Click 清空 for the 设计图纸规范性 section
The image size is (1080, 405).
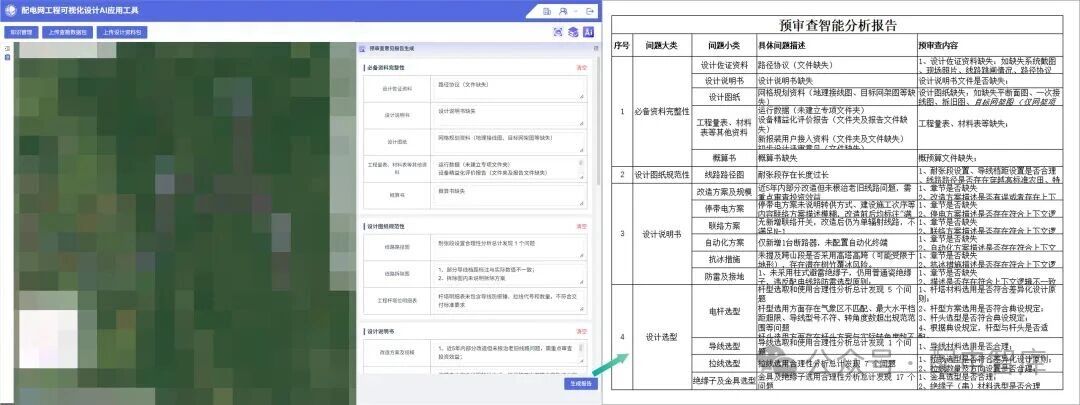point(581,227)
